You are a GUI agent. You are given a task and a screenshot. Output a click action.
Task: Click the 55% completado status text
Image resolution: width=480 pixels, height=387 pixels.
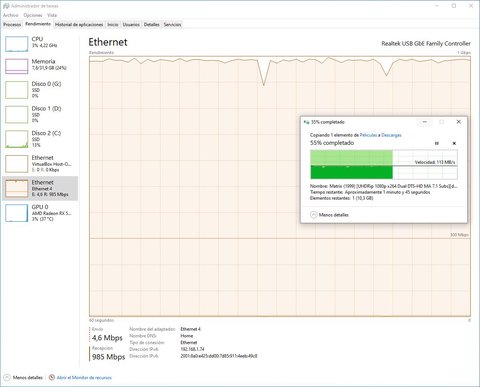pyautogui.click(x=332, y=143)
